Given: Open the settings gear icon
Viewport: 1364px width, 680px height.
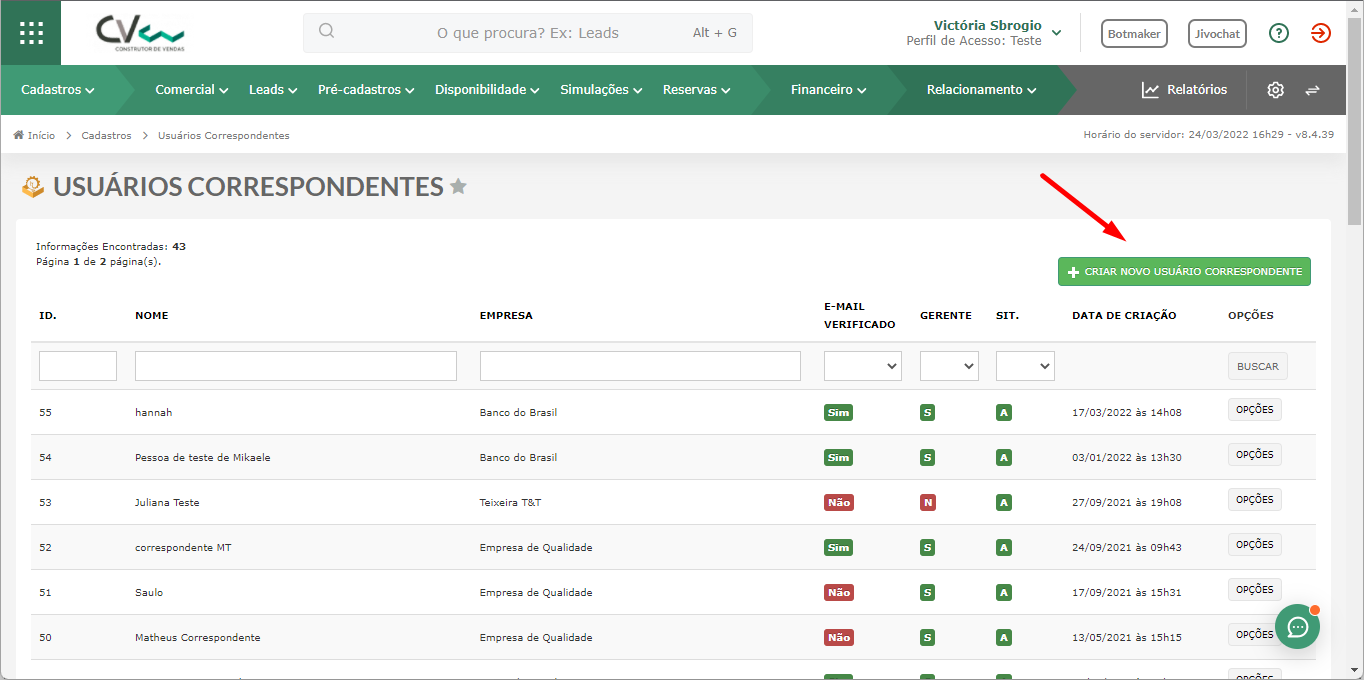Looking at the screenshot, I should coord(1275,90).
